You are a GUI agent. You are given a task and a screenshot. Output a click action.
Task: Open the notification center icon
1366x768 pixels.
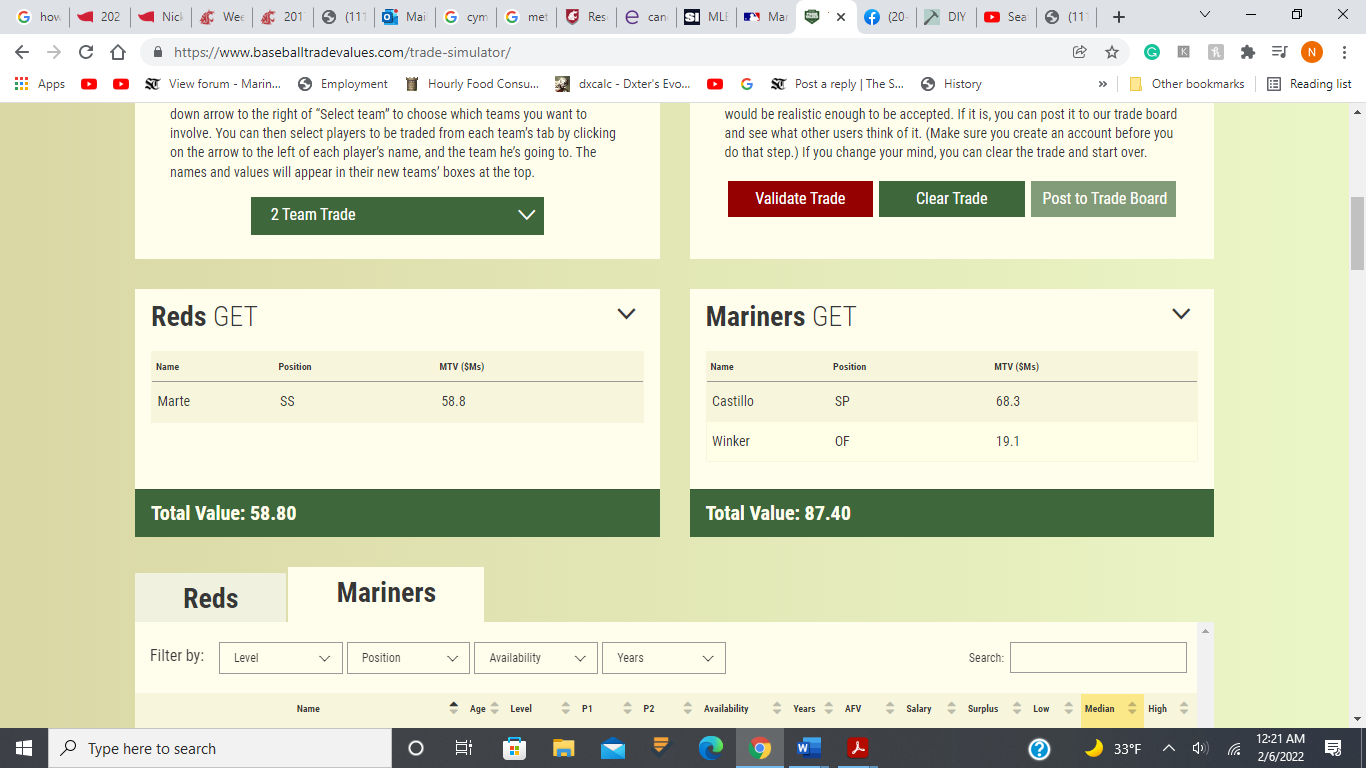pos(1332,748)
